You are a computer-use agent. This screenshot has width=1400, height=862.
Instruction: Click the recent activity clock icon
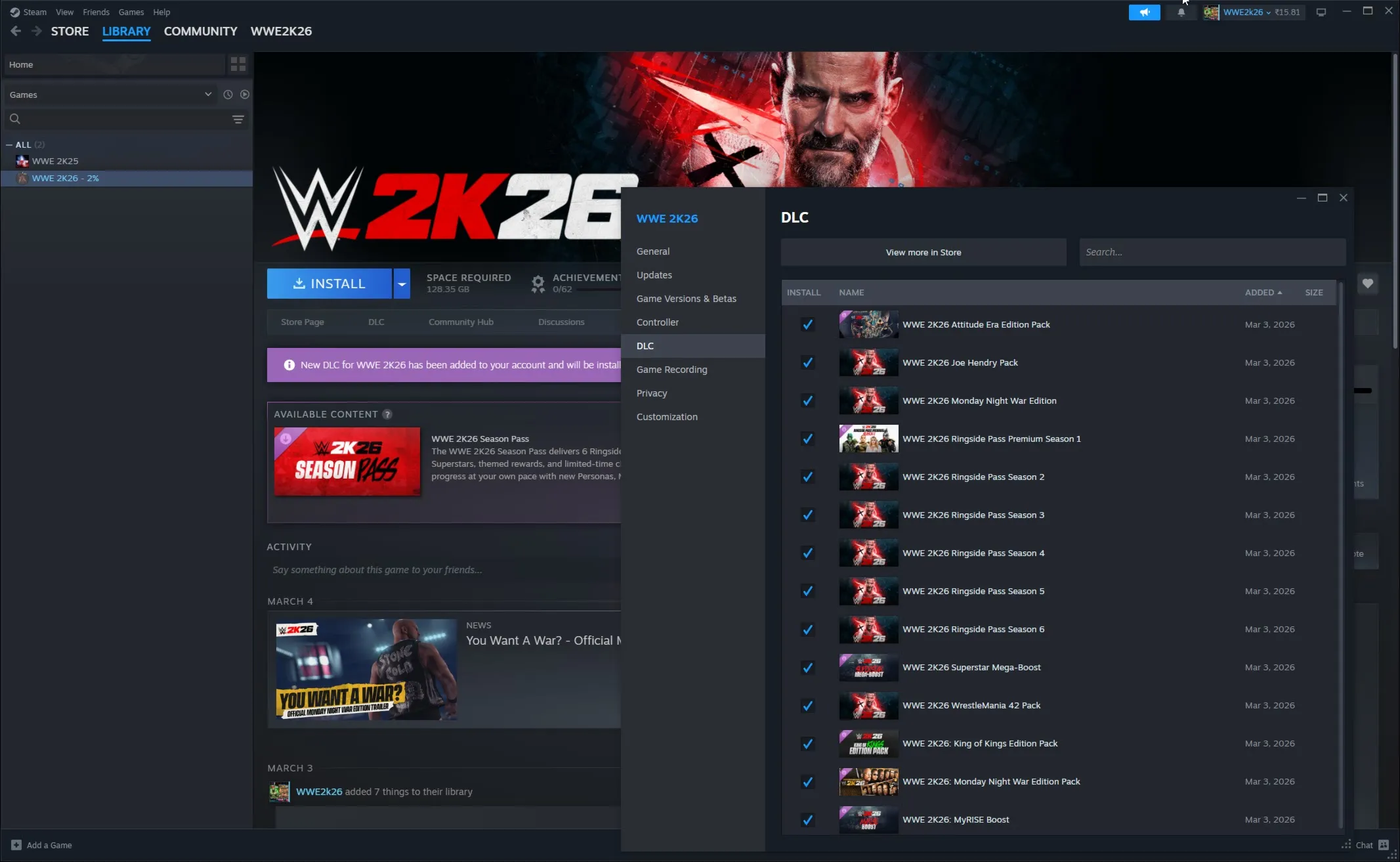tap(228, 95)
